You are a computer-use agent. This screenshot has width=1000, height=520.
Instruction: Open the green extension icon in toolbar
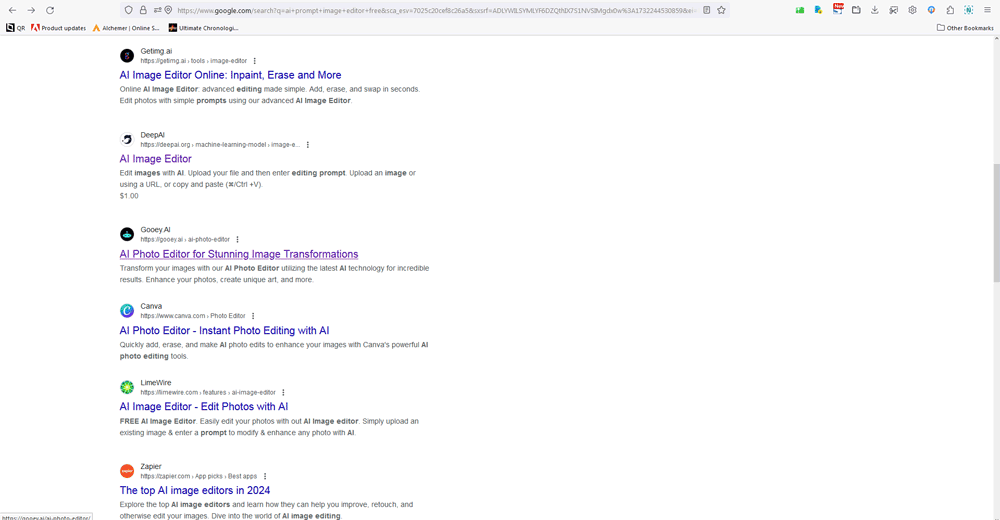pyautogui.click(x=799, y=10)
